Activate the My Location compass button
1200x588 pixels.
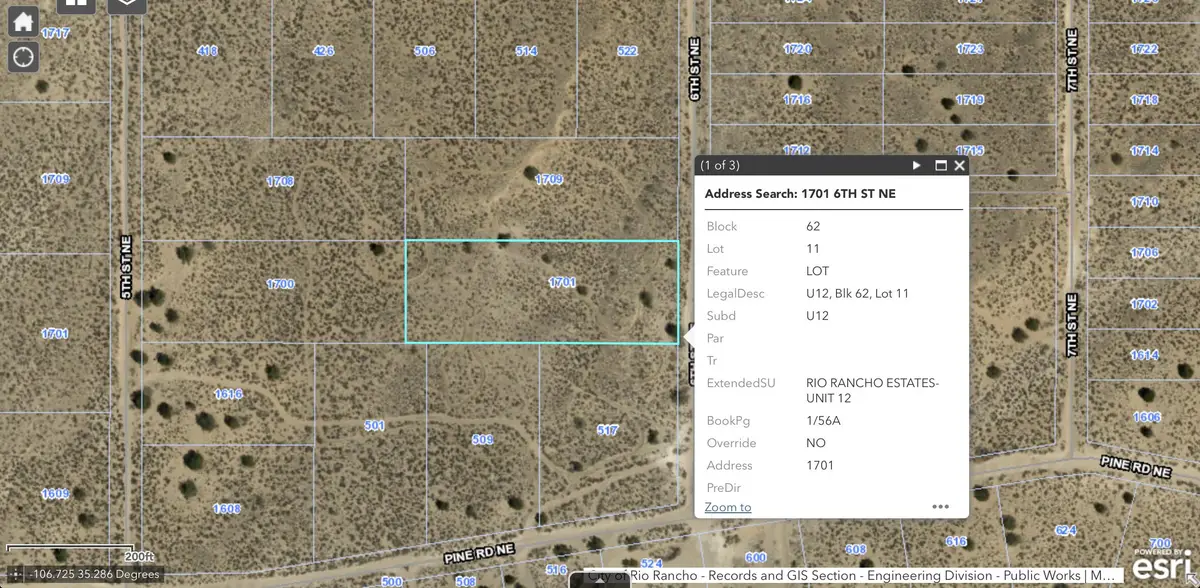coord(24,56)
